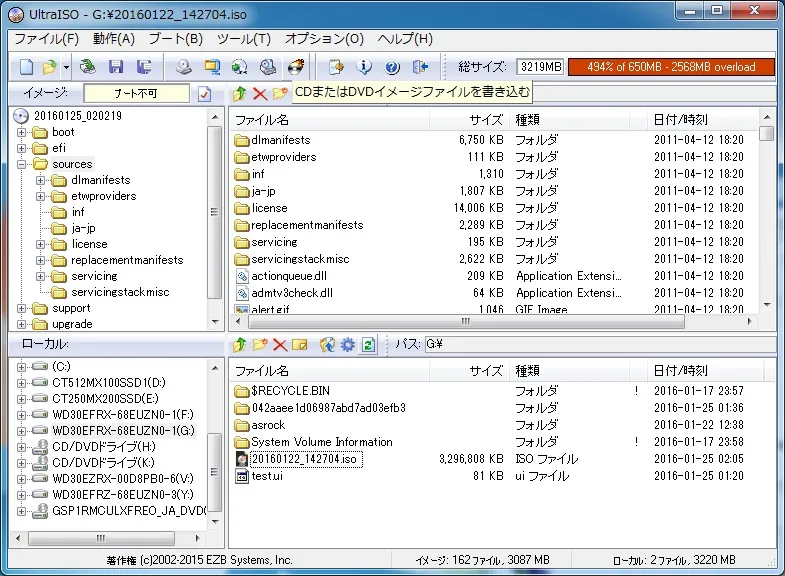This screenshot has width=785, height=576.
Task: Click the Exit door icon
Action: click(421, 67)
